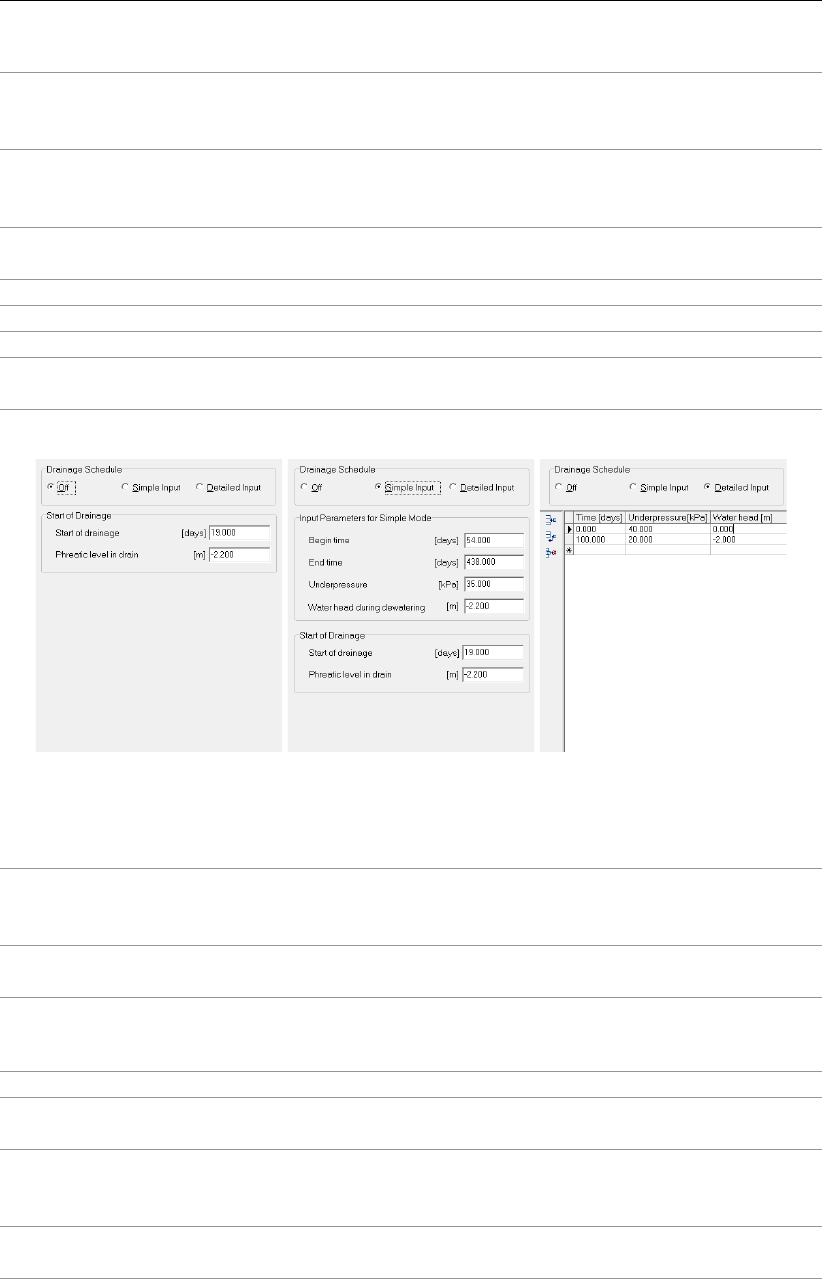Select Off radio in the table panel
Viewport: 822px width, 1279px height.
[558, 487]
